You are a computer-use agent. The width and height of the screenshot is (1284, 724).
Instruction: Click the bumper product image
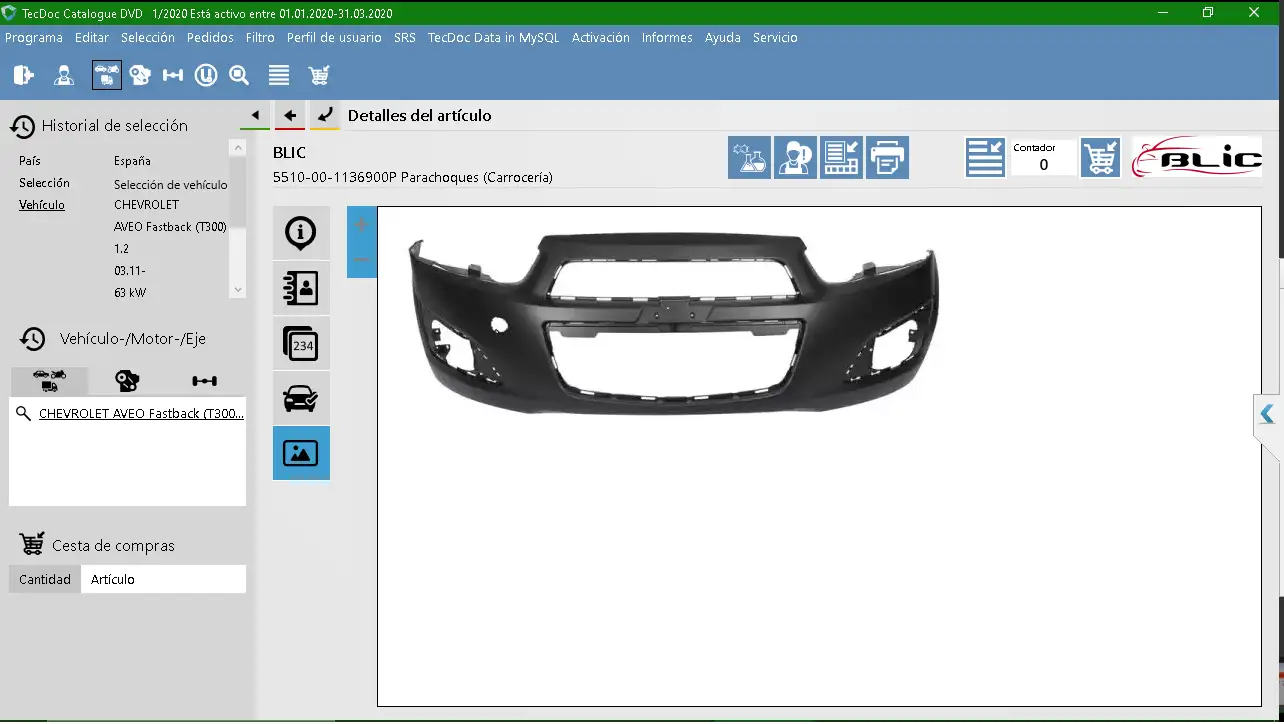(x=674, y=322)
